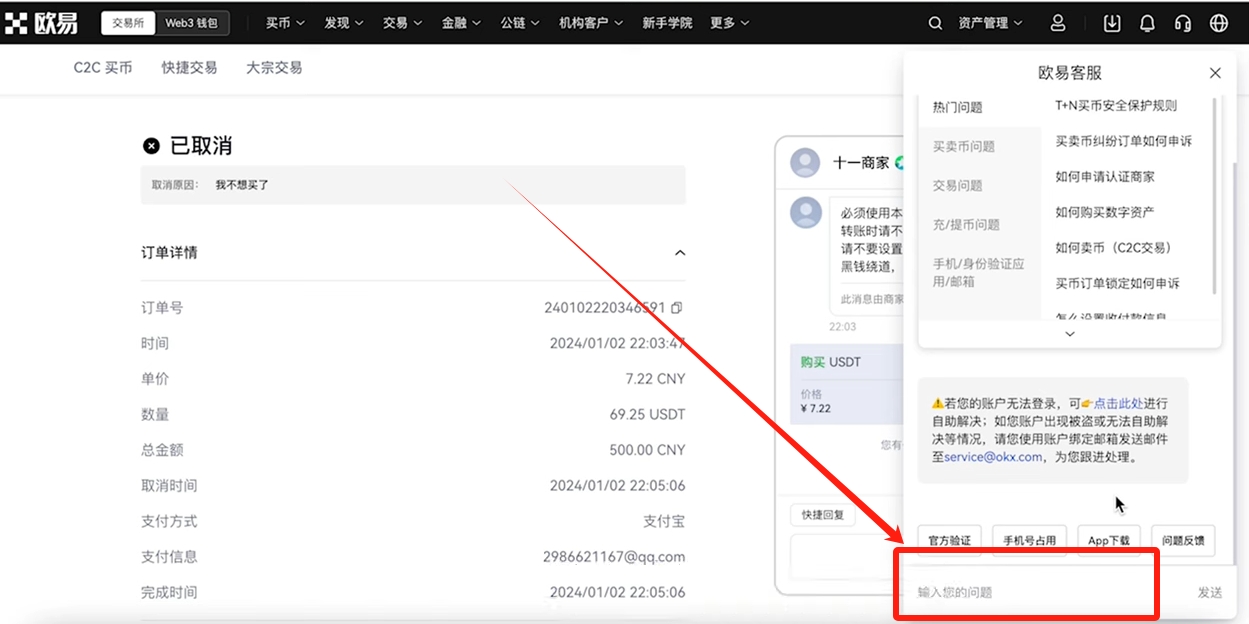Select the 大宗交易 tab

coord(274,68)
